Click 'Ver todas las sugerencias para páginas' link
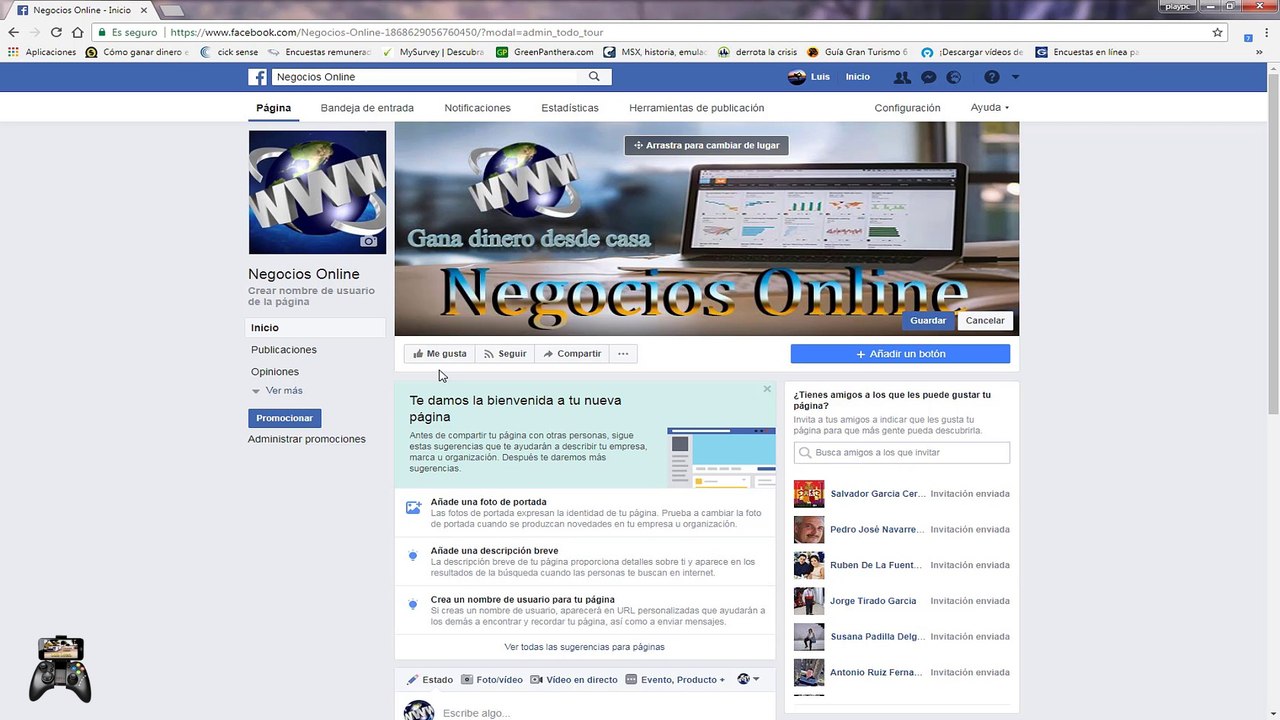Screen dimensions: 1280x720 pos(585,647)
